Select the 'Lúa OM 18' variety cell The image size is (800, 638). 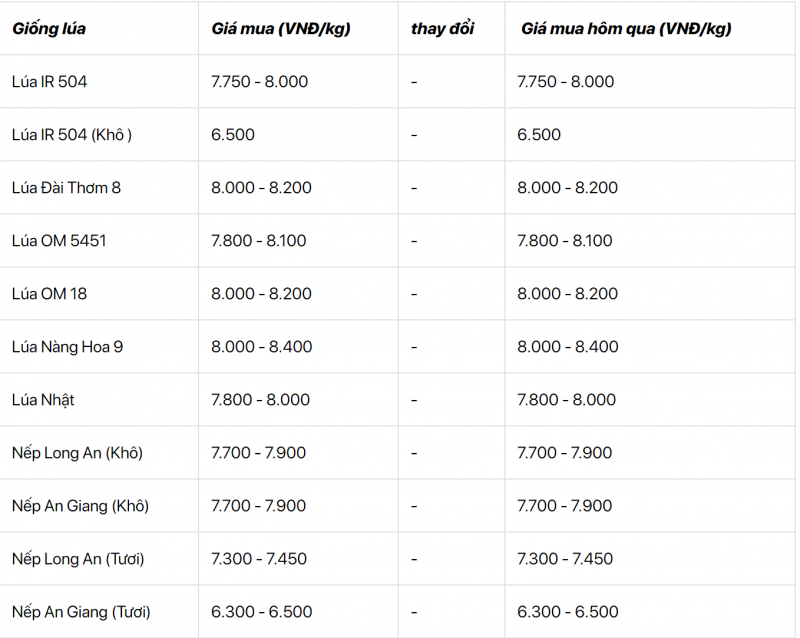49,294
